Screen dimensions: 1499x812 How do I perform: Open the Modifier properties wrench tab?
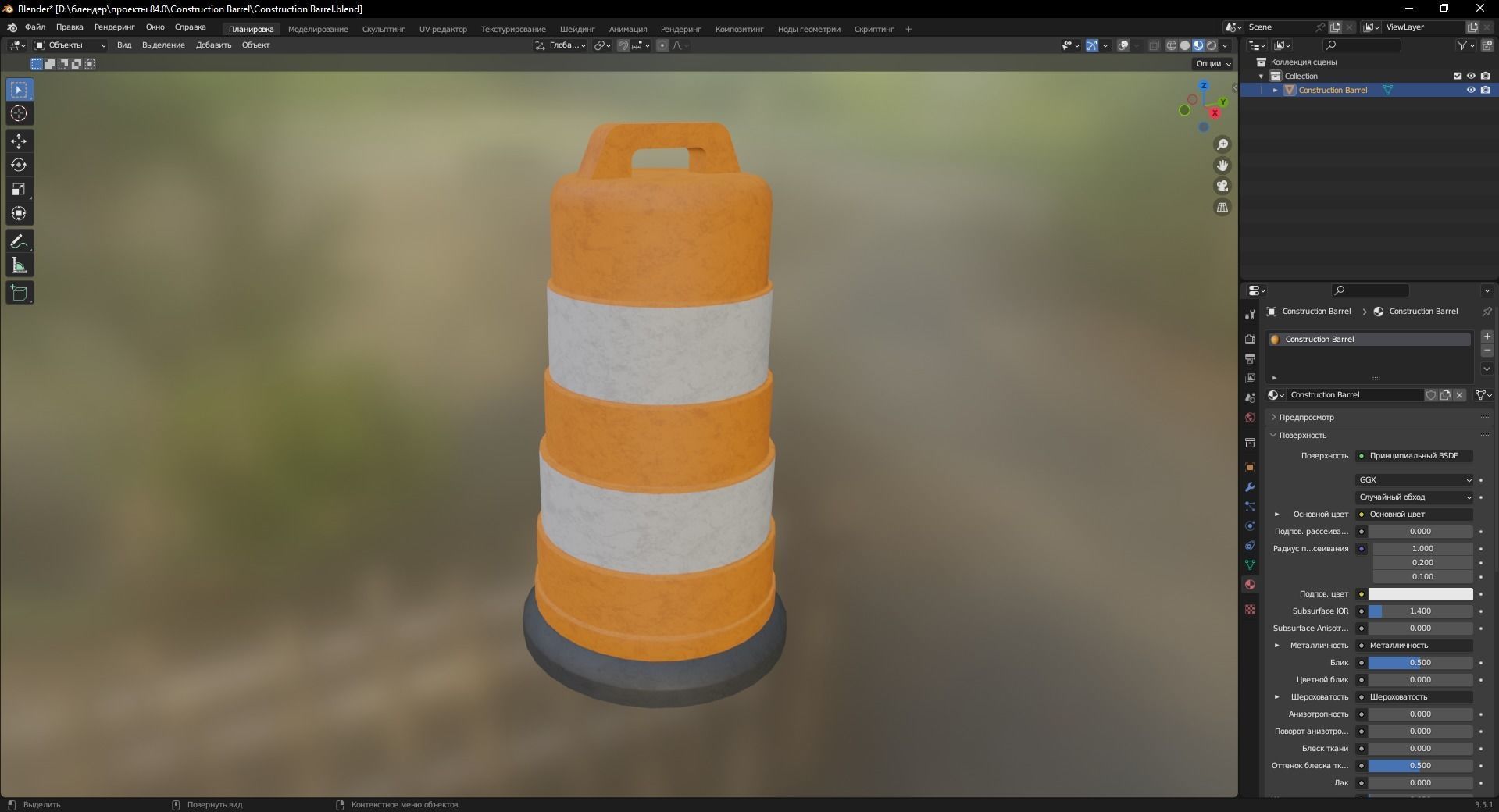1249,487
